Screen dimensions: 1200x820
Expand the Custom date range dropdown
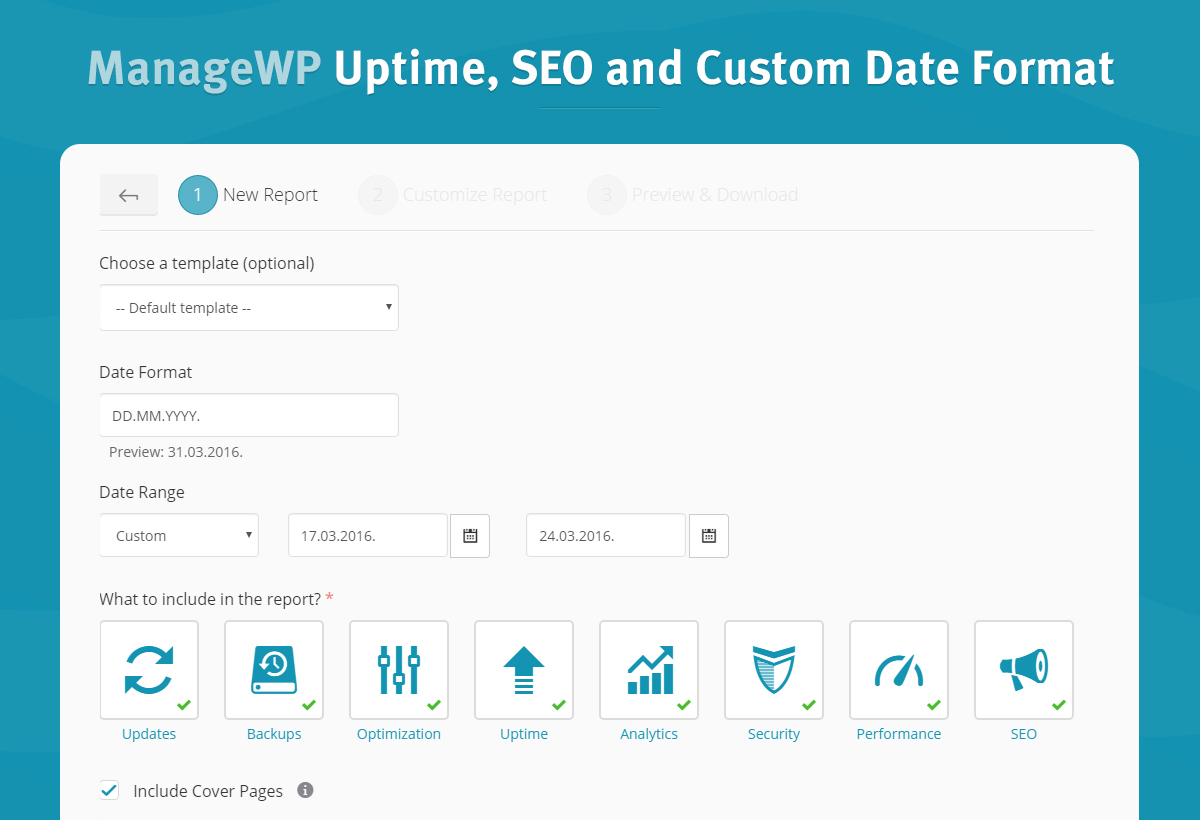[179, 536]
